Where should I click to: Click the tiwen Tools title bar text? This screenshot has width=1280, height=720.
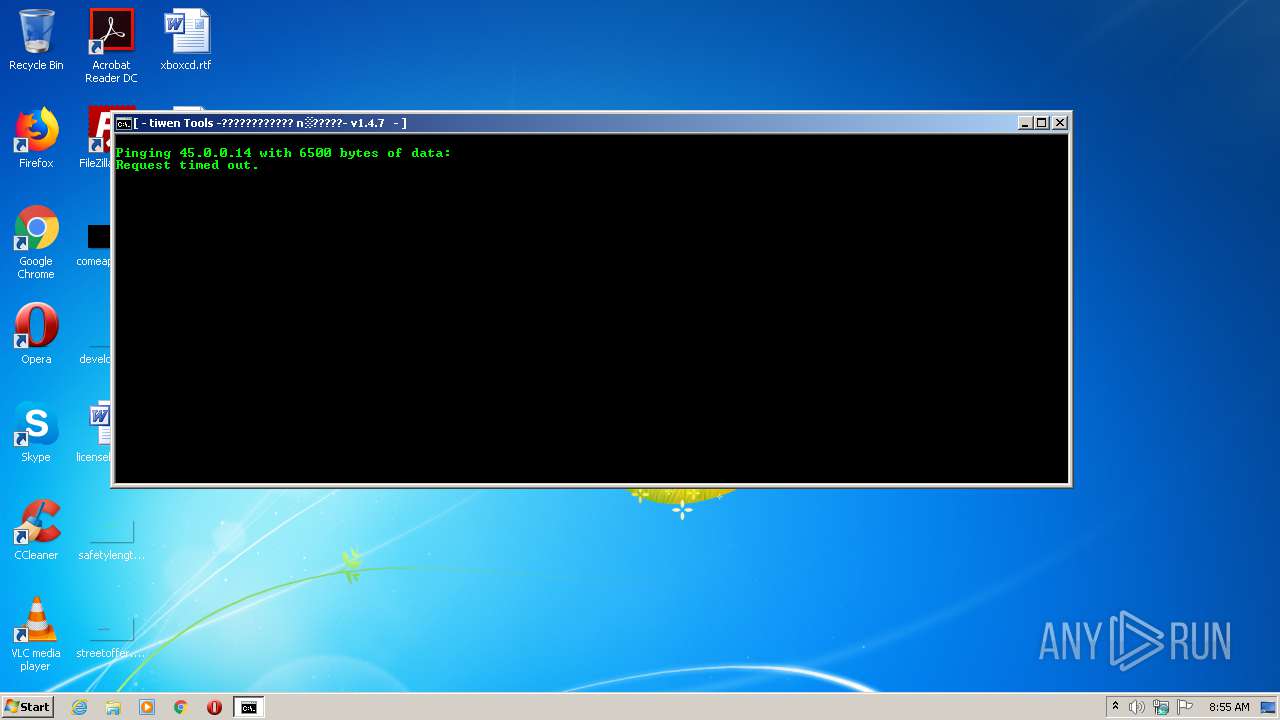click(270, 123)
